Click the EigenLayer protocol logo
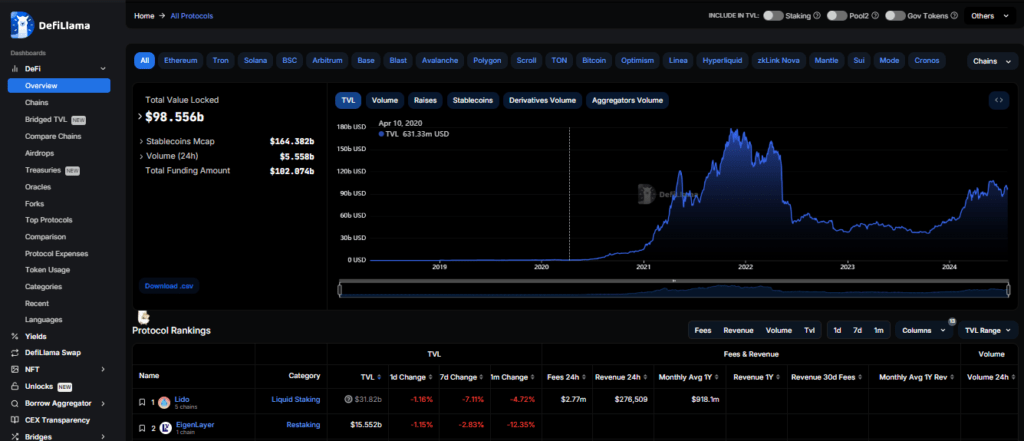The width and height of the screenshot is (1024, 441). 164,426
